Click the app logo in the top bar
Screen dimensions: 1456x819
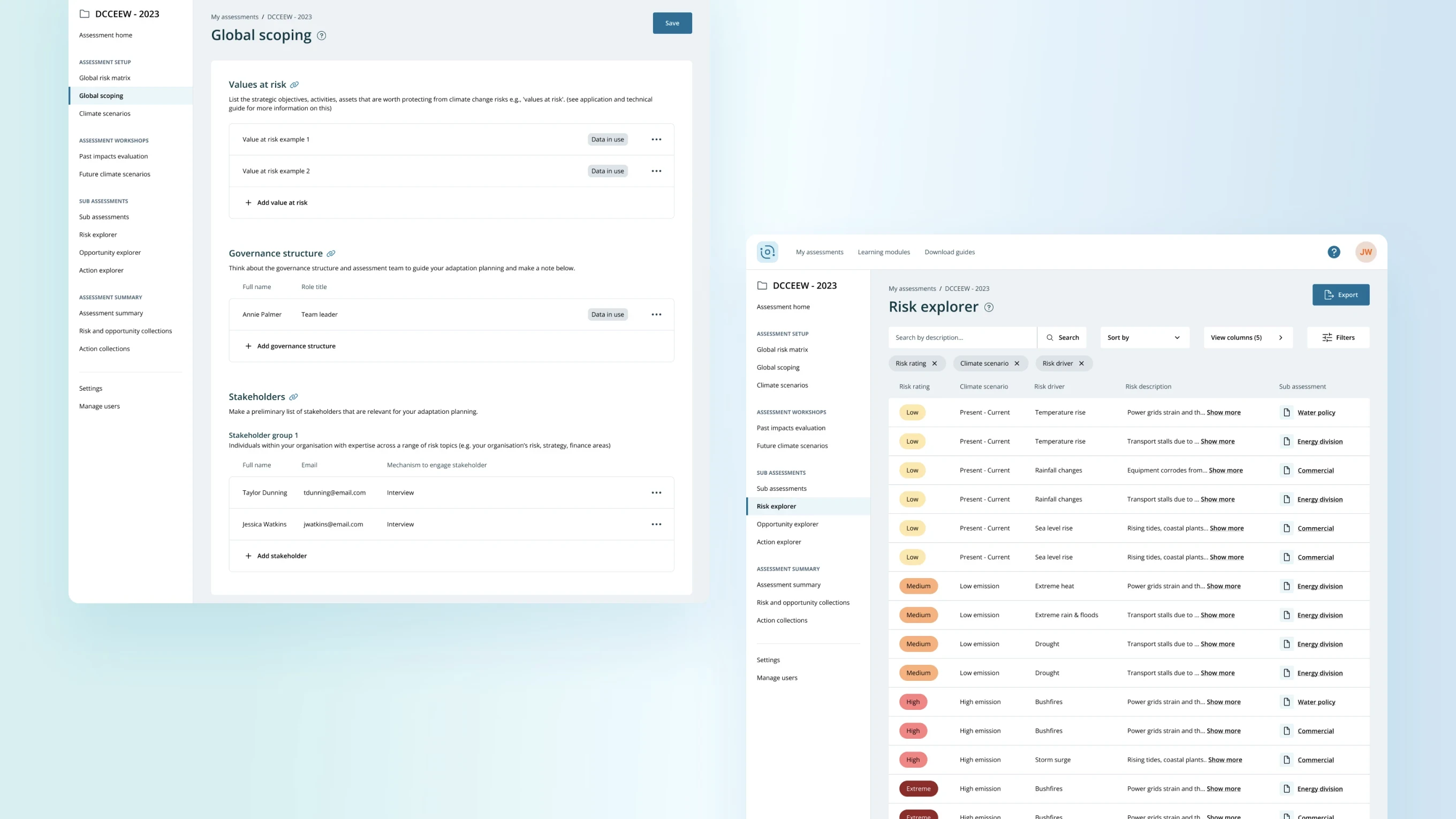(x=767, y=252)
